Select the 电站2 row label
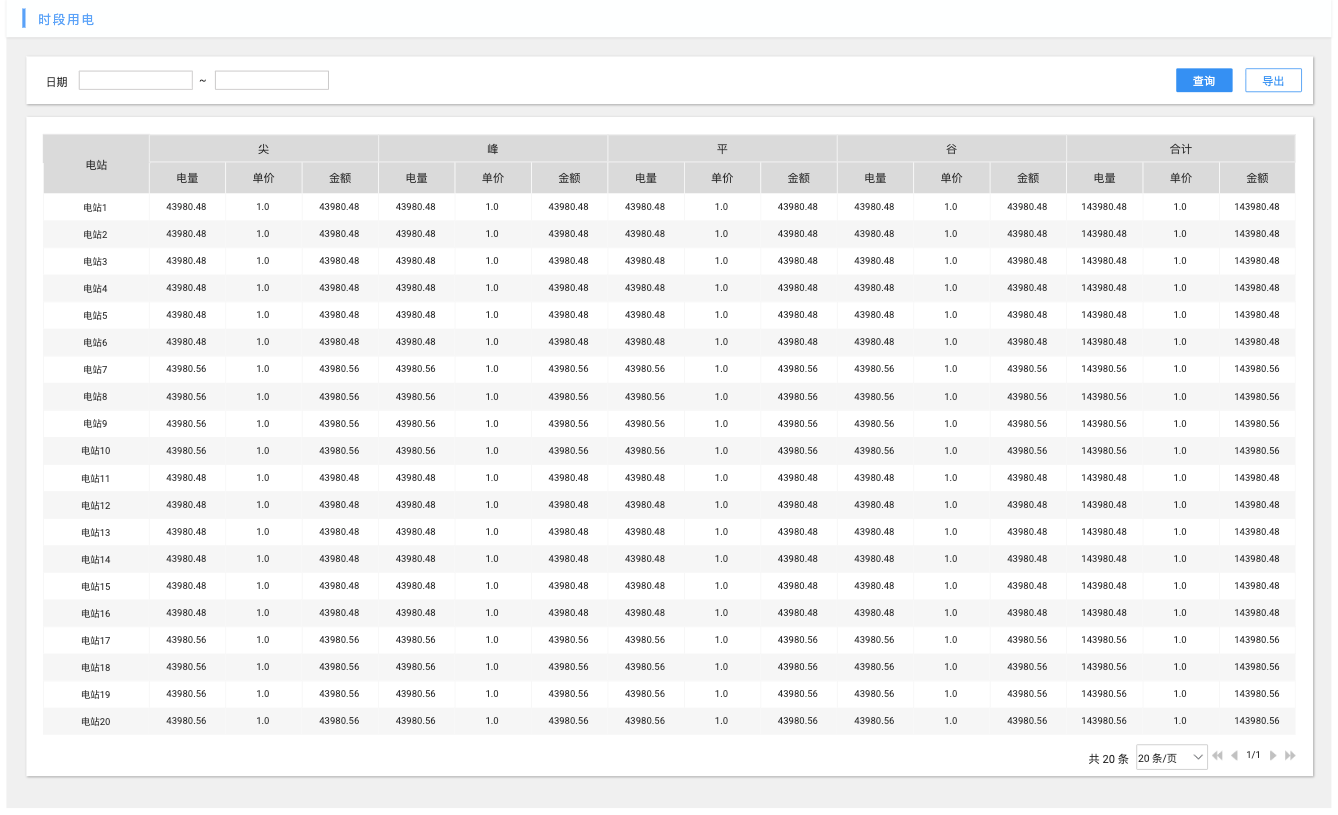 click(95, 235)
